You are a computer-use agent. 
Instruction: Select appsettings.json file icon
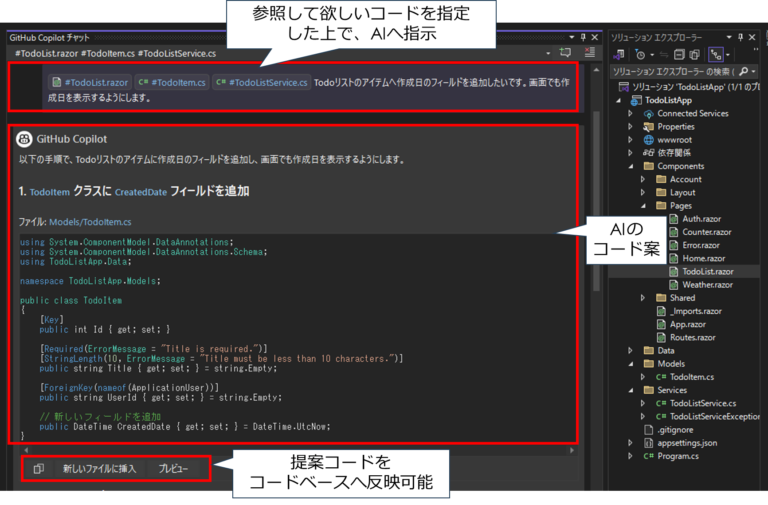click(648, 443)
